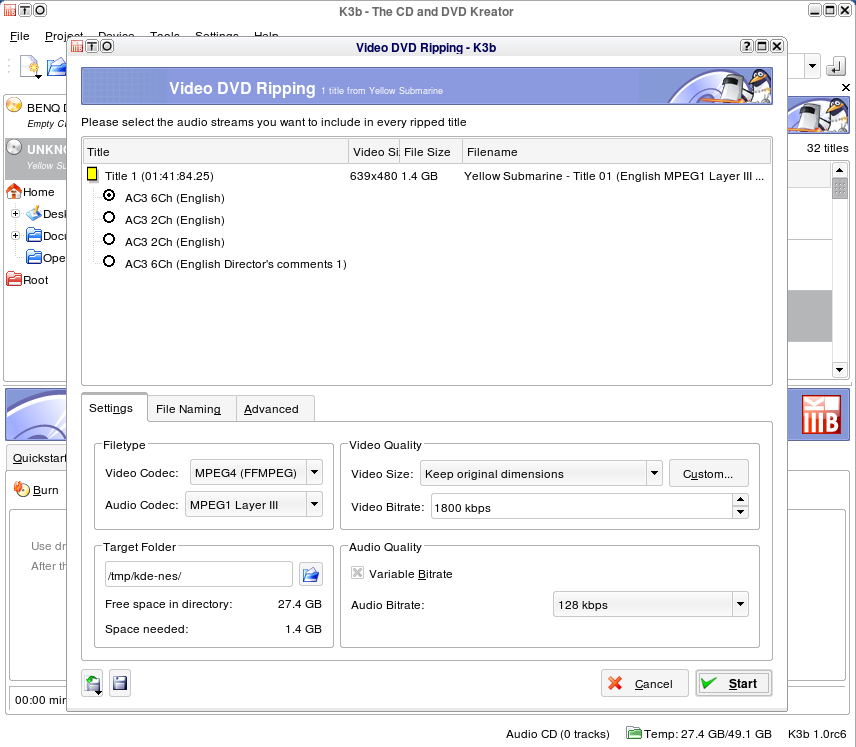Click the Cancel button
Viewport: 856px width, 747px height.
645,684
